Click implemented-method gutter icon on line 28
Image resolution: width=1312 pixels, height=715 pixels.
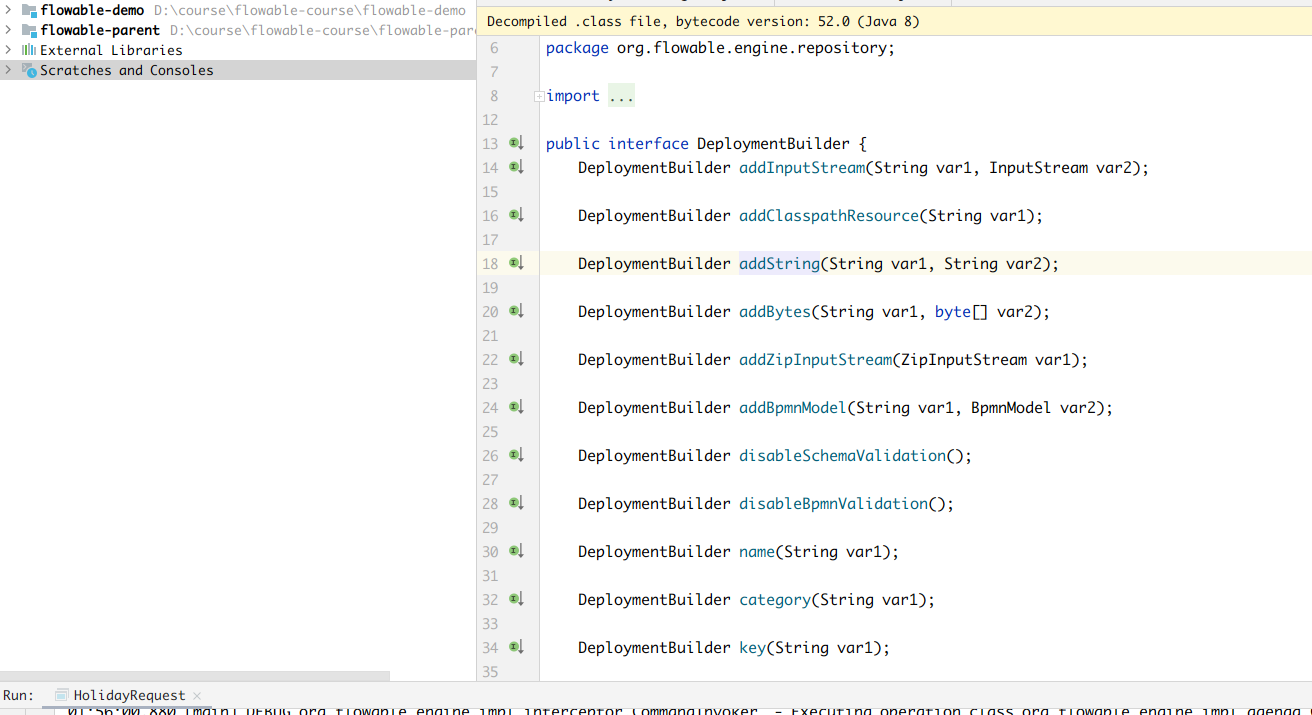[x=516, y=503]
